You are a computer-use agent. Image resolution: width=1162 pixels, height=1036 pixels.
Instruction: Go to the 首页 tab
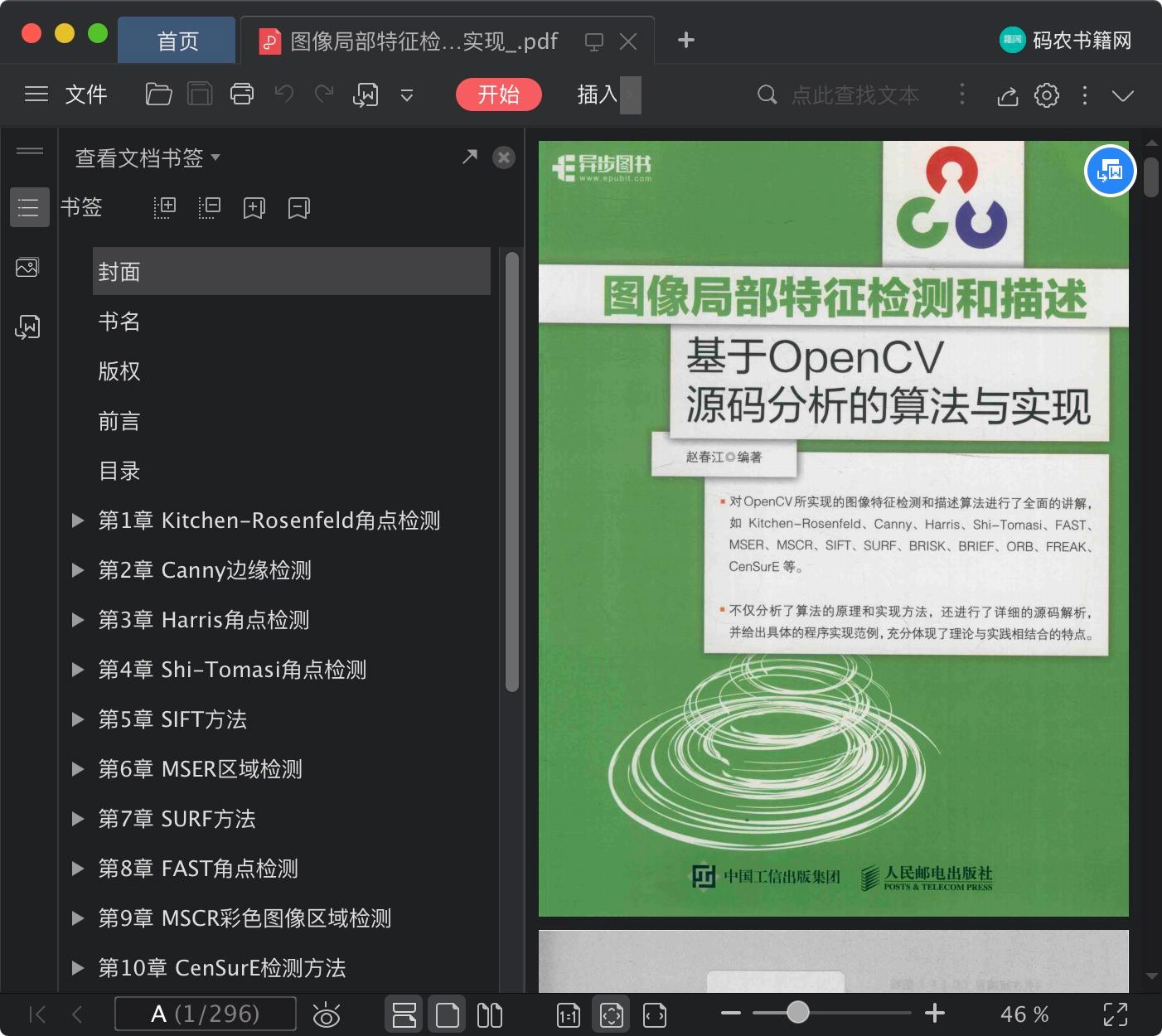[177, 41]
